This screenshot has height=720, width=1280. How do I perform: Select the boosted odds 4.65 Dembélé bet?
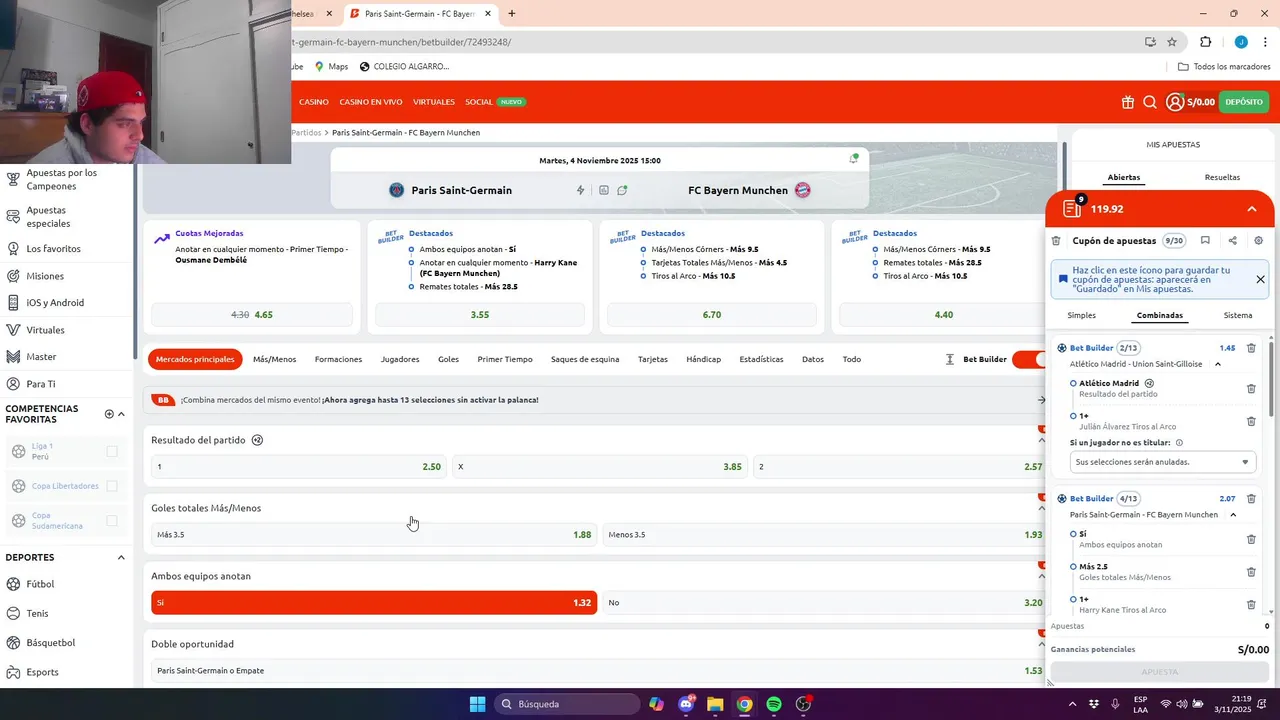[252, 314]
